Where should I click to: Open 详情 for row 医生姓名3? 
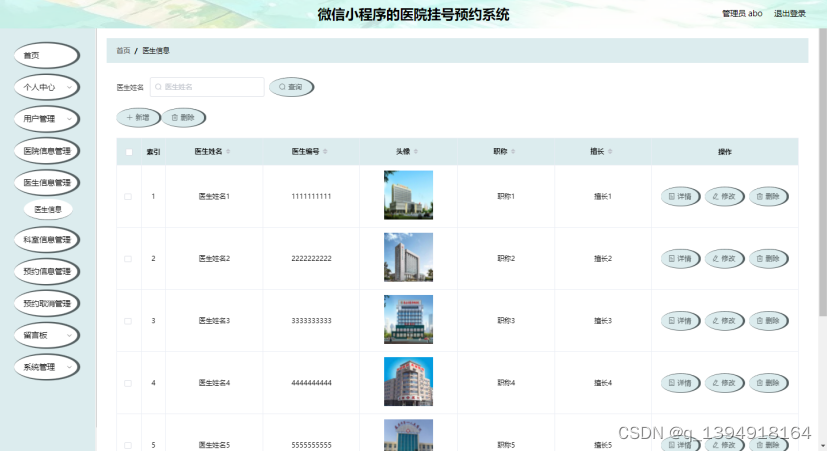tap(680, 321)
